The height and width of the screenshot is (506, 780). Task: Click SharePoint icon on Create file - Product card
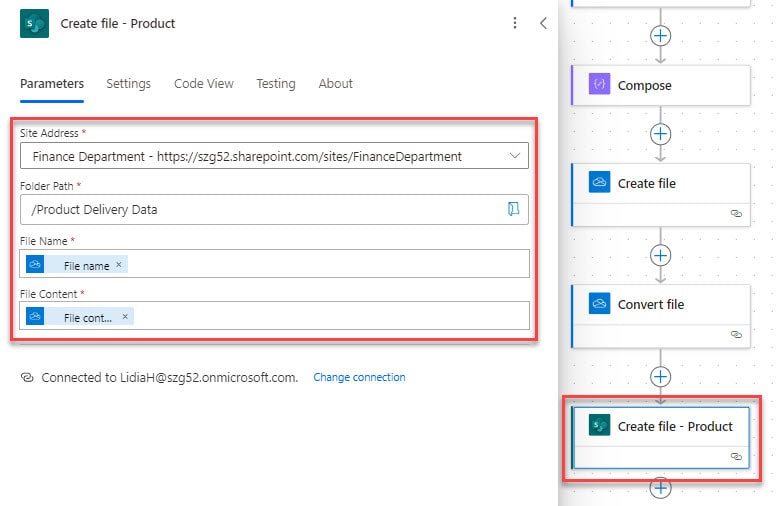(x=599, y=425)
